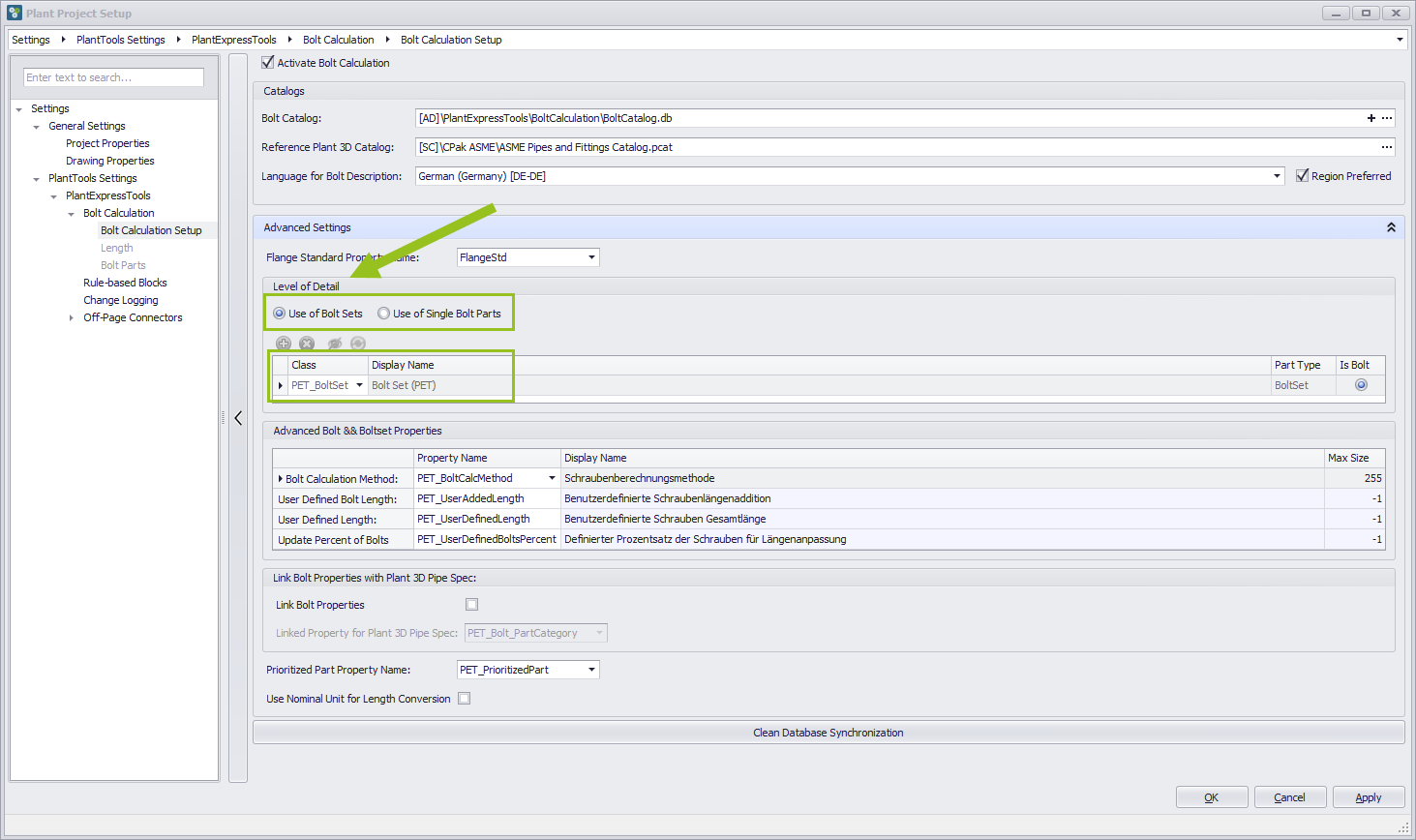Screen dimensions: 1416x840
Task: Select Bolt Parts tree item
Action: point(123,265)
